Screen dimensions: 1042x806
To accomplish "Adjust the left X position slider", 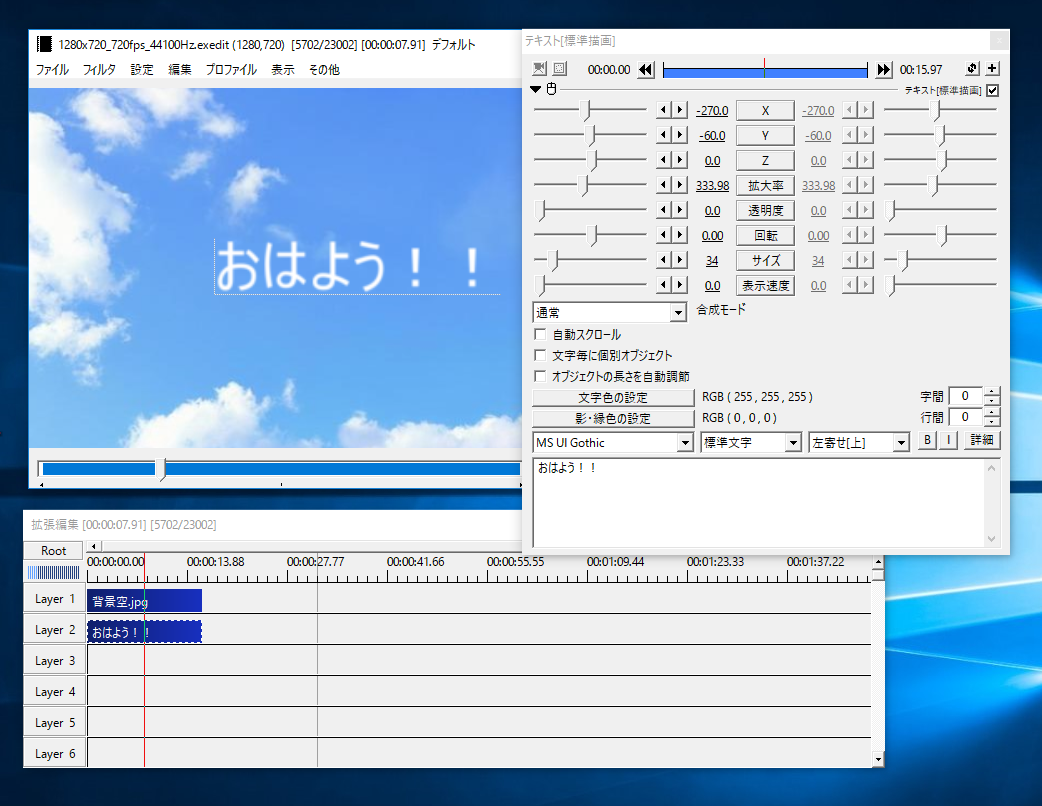I will click(x=590, y=110).
